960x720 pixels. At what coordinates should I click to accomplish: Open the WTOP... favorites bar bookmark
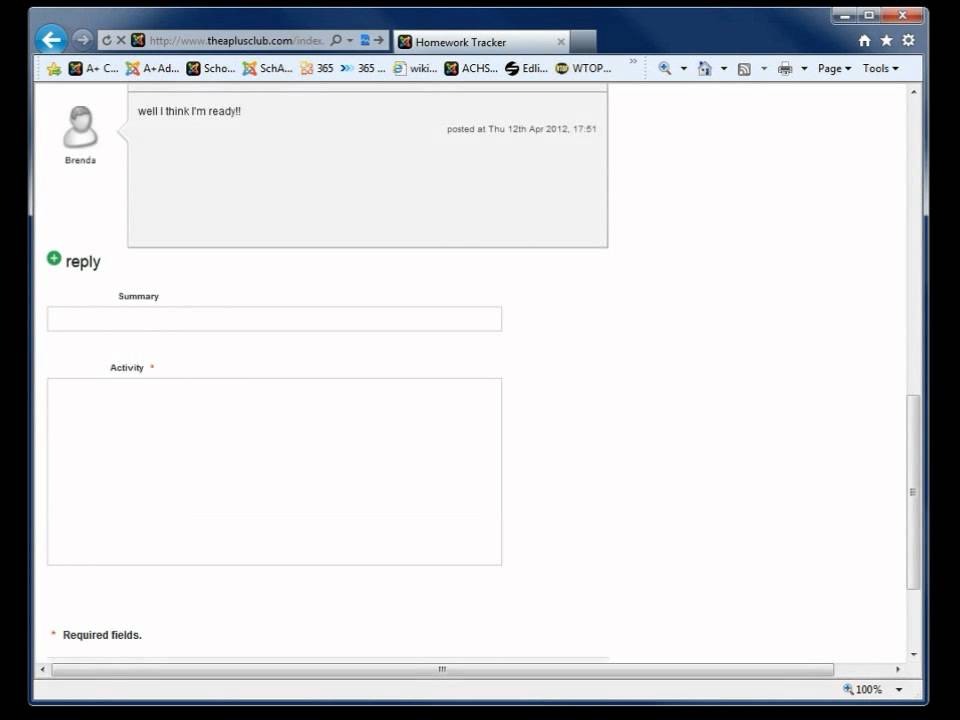[x=583, y=69]
